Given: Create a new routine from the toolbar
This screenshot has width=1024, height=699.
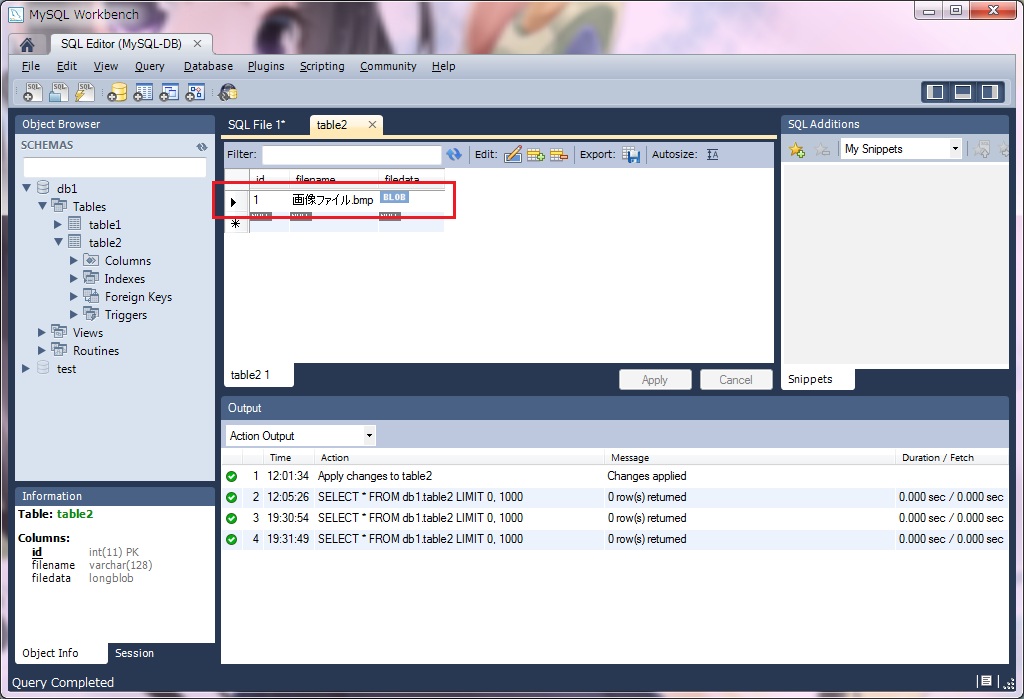Looking at the screenshot, I should [x=195, y=92].
